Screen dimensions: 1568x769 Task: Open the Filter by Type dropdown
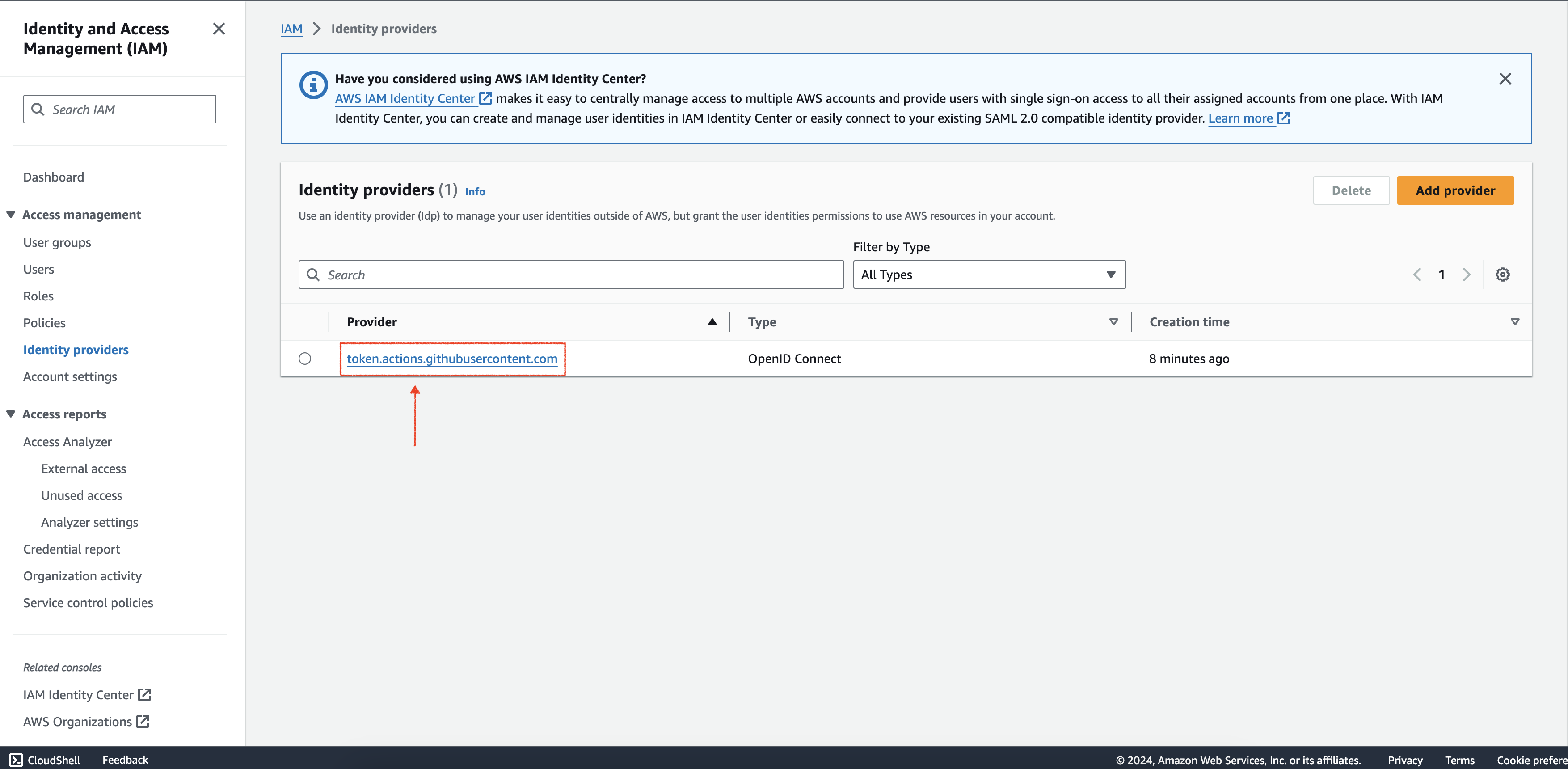tap(989, 275)
